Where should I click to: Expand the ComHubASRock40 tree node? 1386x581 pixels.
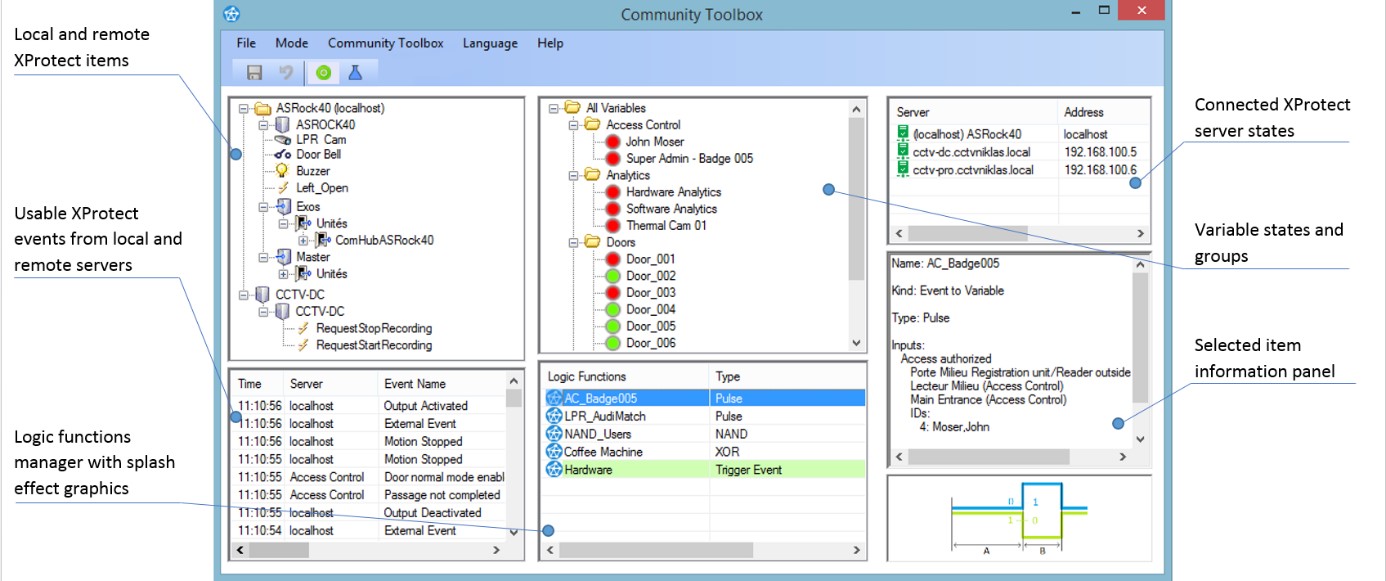tap(304, 240)
